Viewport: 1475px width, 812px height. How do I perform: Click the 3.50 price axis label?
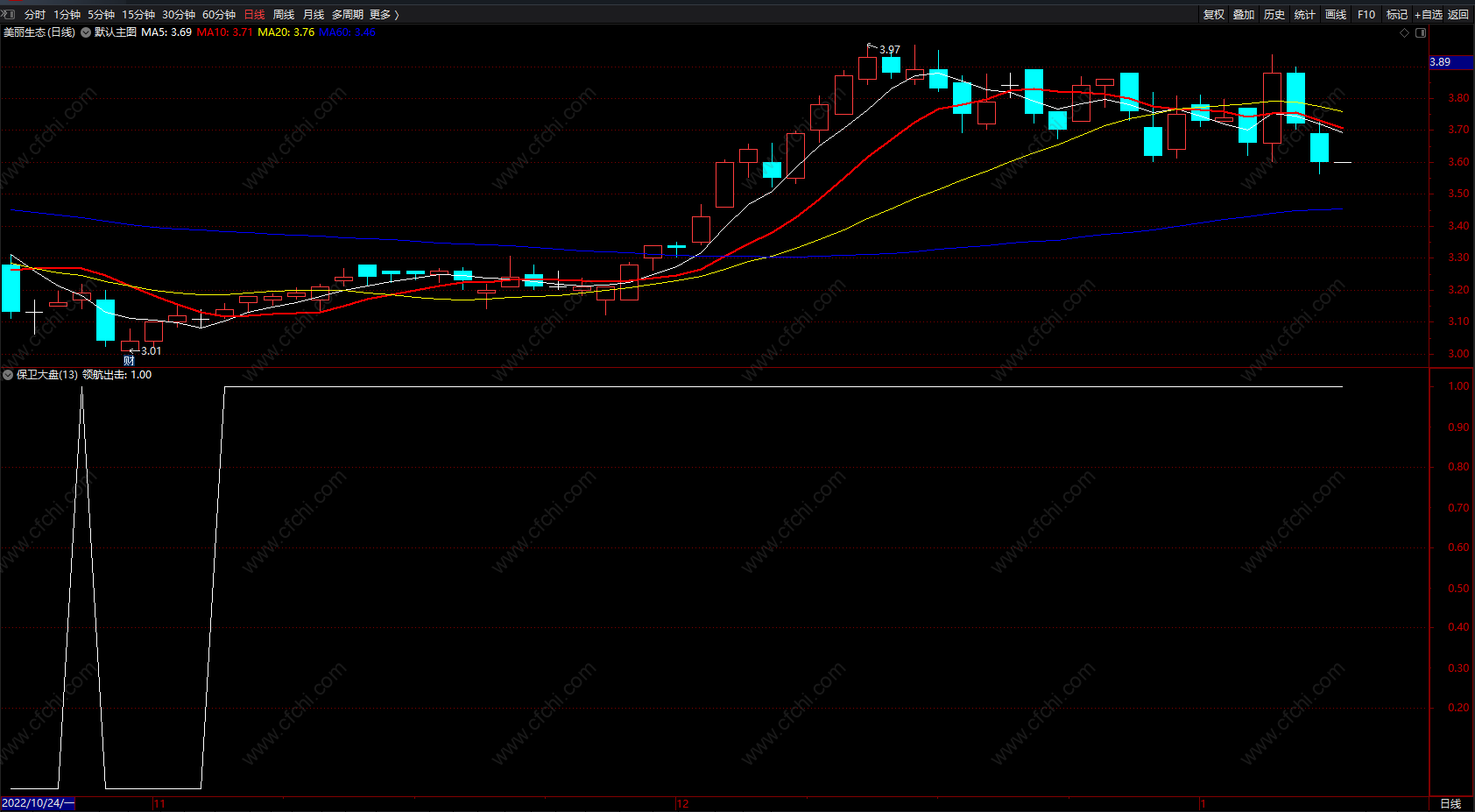pyautogui.click(x=1458, y=194)
